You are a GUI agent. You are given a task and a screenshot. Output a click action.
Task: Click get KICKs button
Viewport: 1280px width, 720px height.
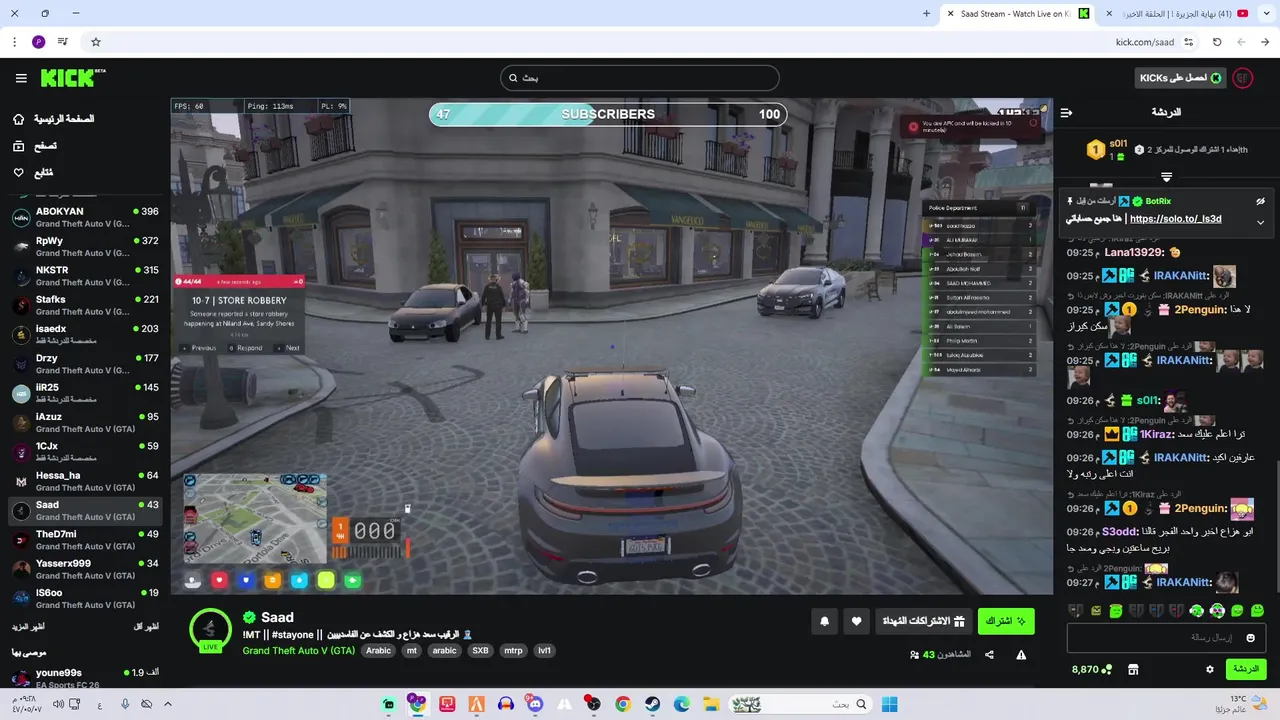point(1181,78)
